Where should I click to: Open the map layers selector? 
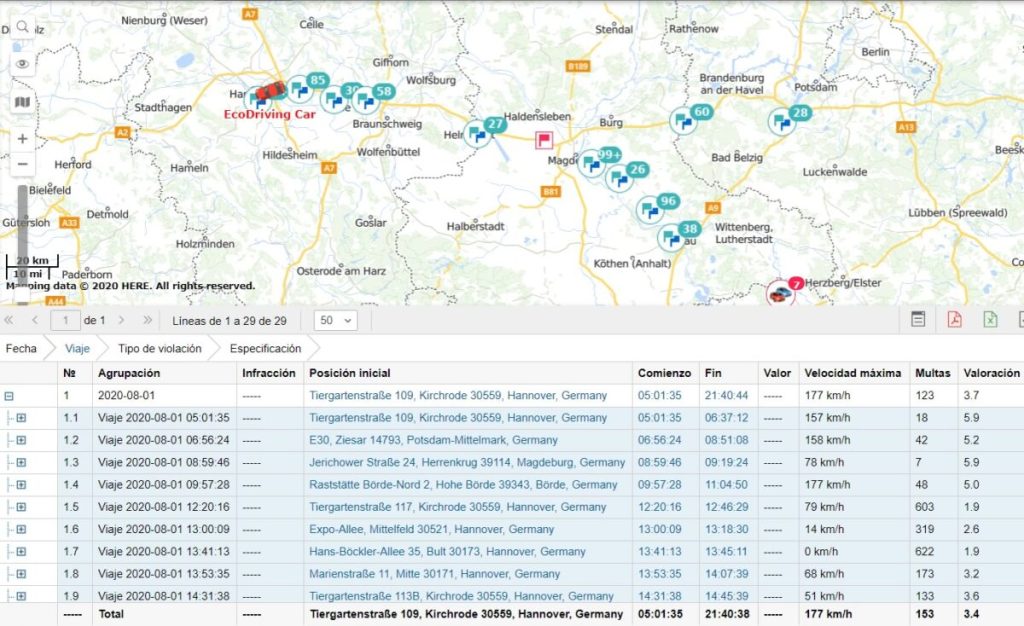tap(22, 102)
